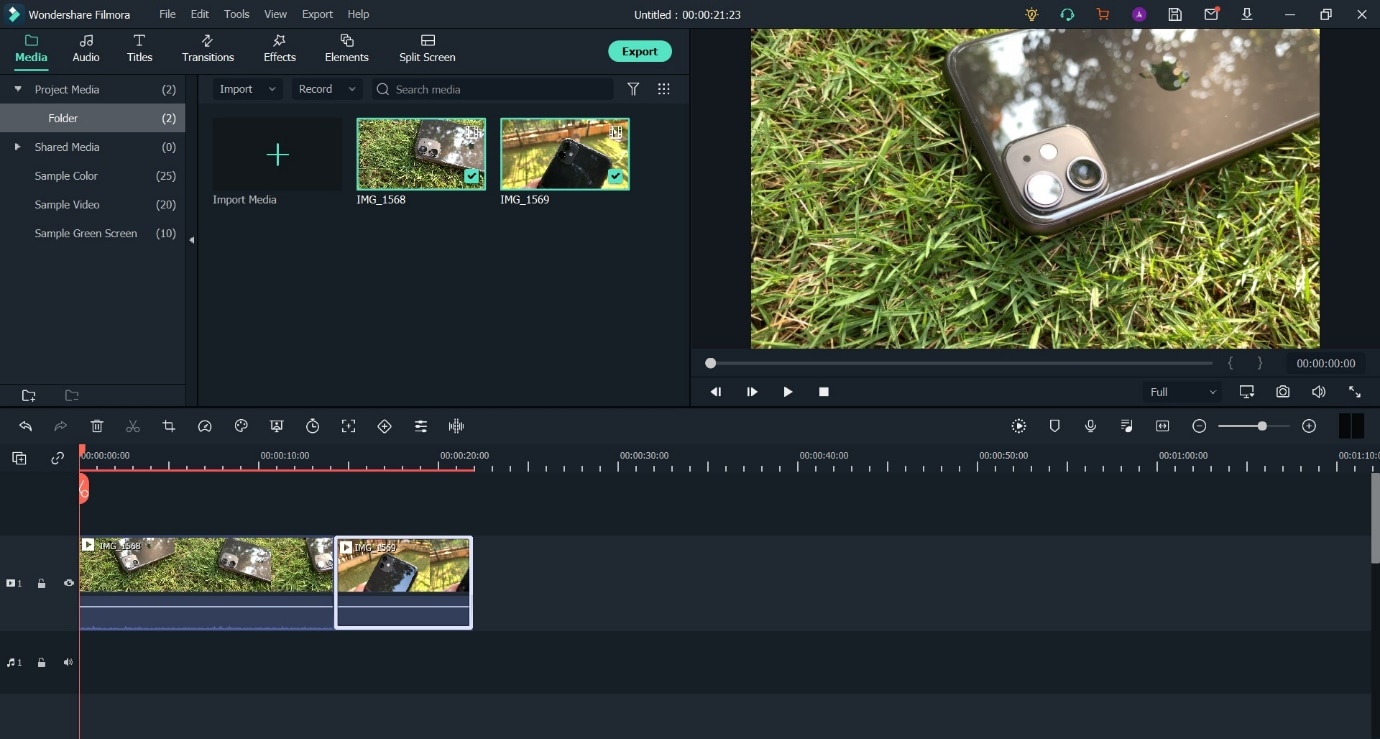Screen dimensions: 1380x739
Task: Open the shopping cart icon
Action: 1103,14
